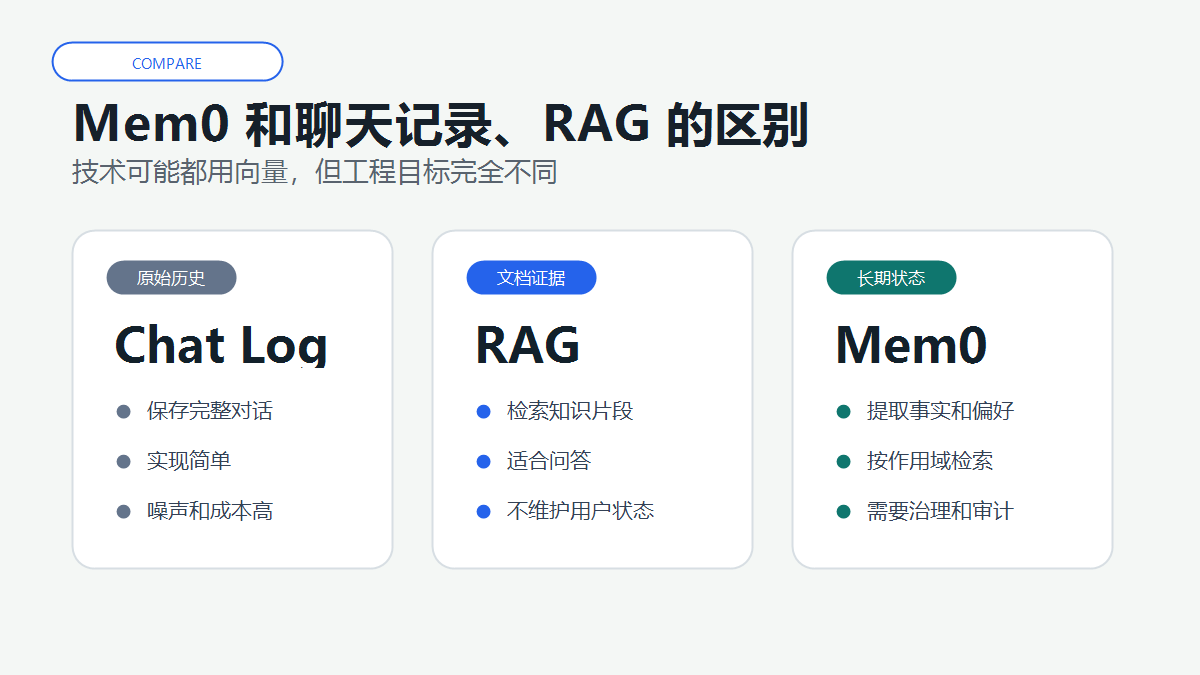Image resolution: width=1200 pixels, height=675 pixels.
Task: Click the text 噪声和成本高
Action: click(x=210, y=511)
